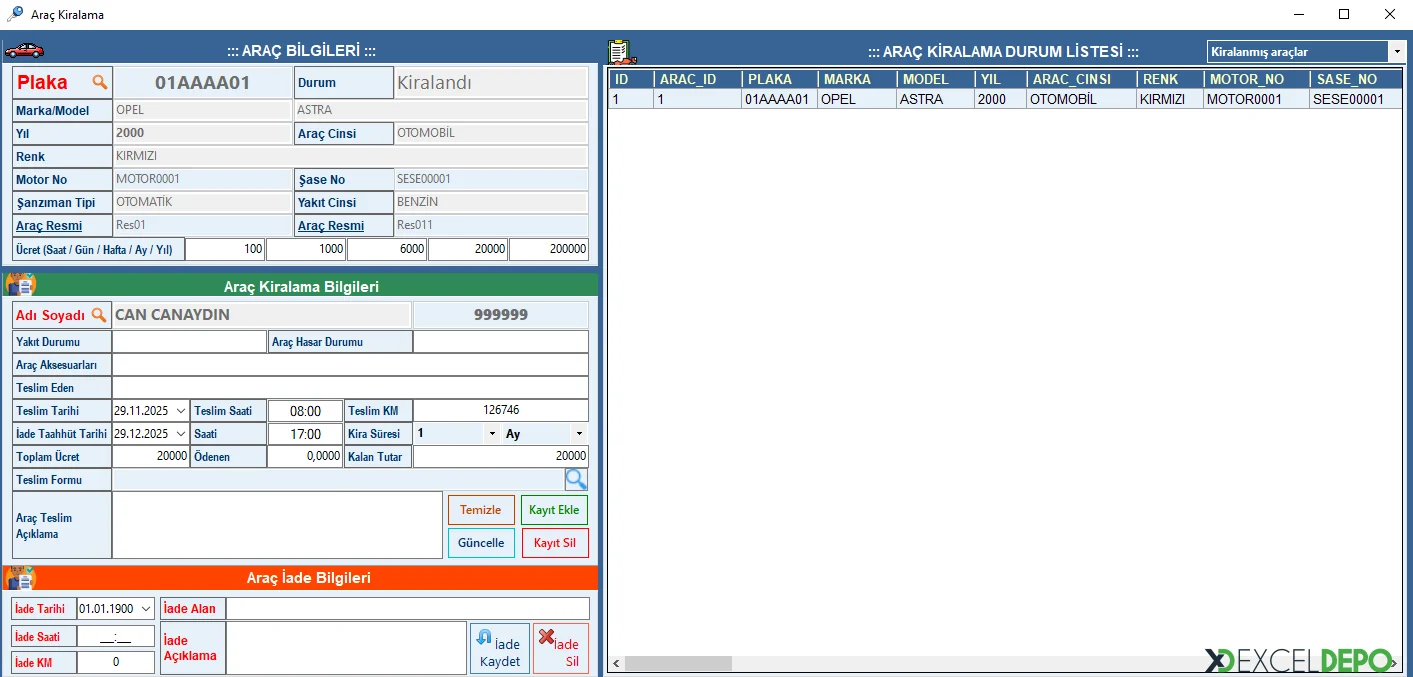The height and width of the screenshot is (677, 1413).
Task: Click the Teslim Formu browse magnifier icon
Action: point(576,480)
